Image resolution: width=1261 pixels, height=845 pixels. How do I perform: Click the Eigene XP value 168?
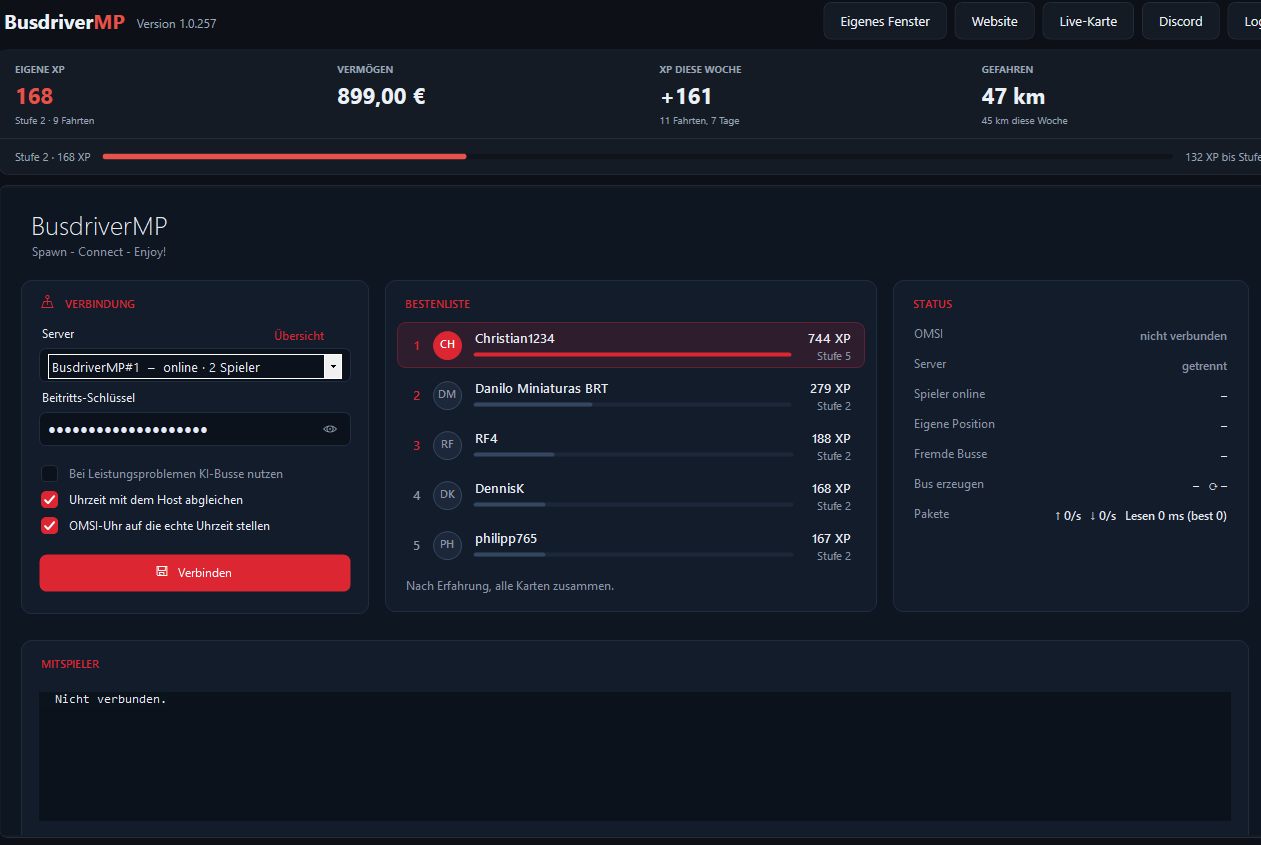[x=34, y=96]
